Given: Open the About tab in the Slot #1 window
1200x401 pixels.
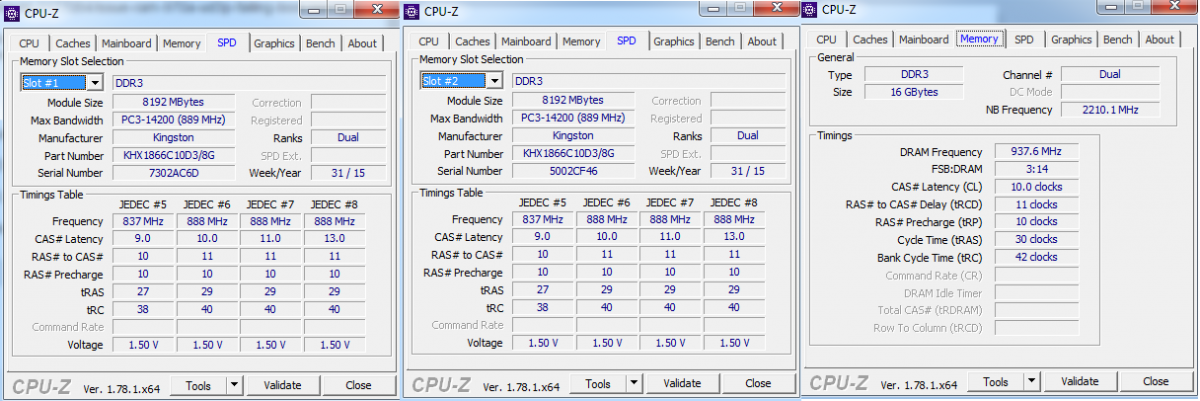Looking at the screenshot, I should (362, 44).
